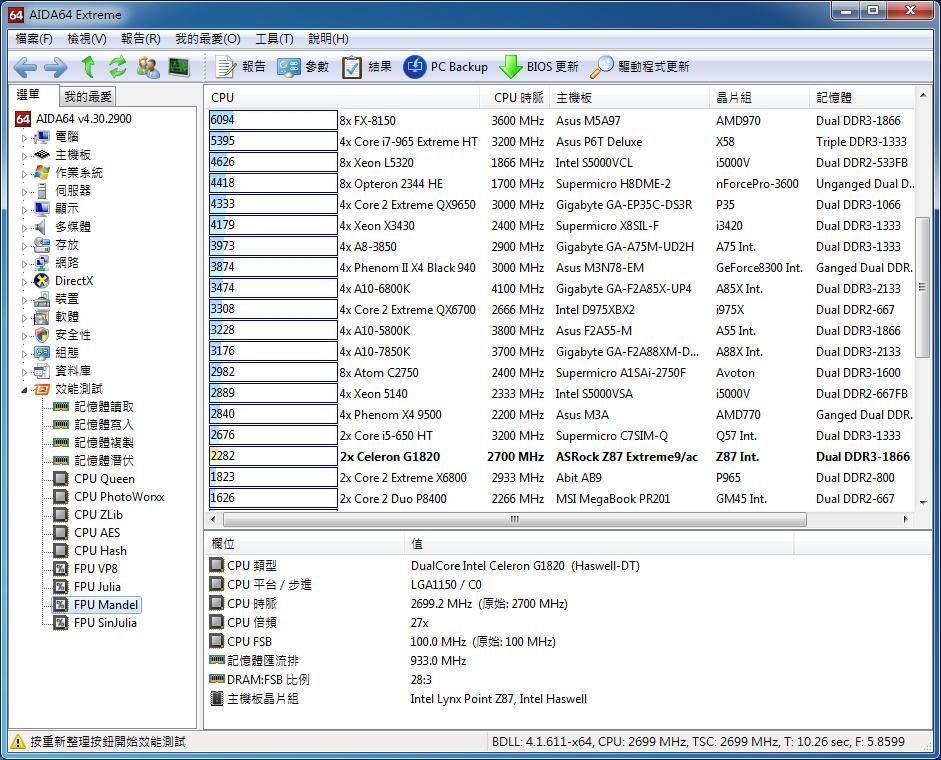Expand the 安全性 tree node

[x=24, y=336]
